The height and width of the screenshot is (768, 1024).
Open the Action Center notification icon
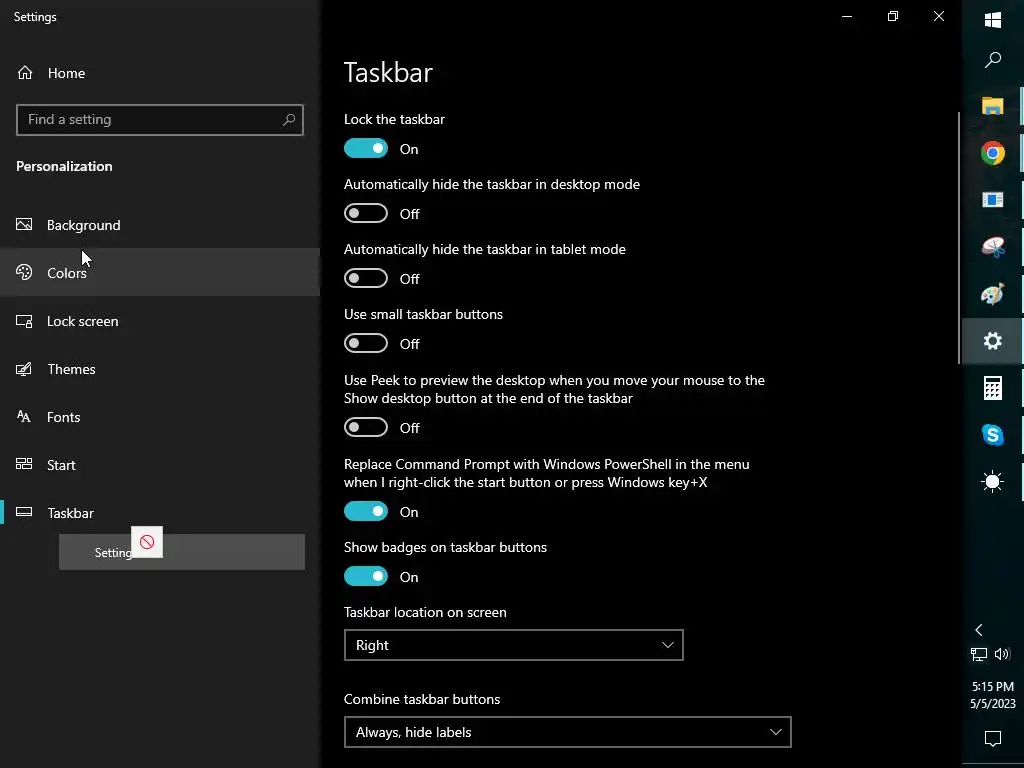click(992, 739)
